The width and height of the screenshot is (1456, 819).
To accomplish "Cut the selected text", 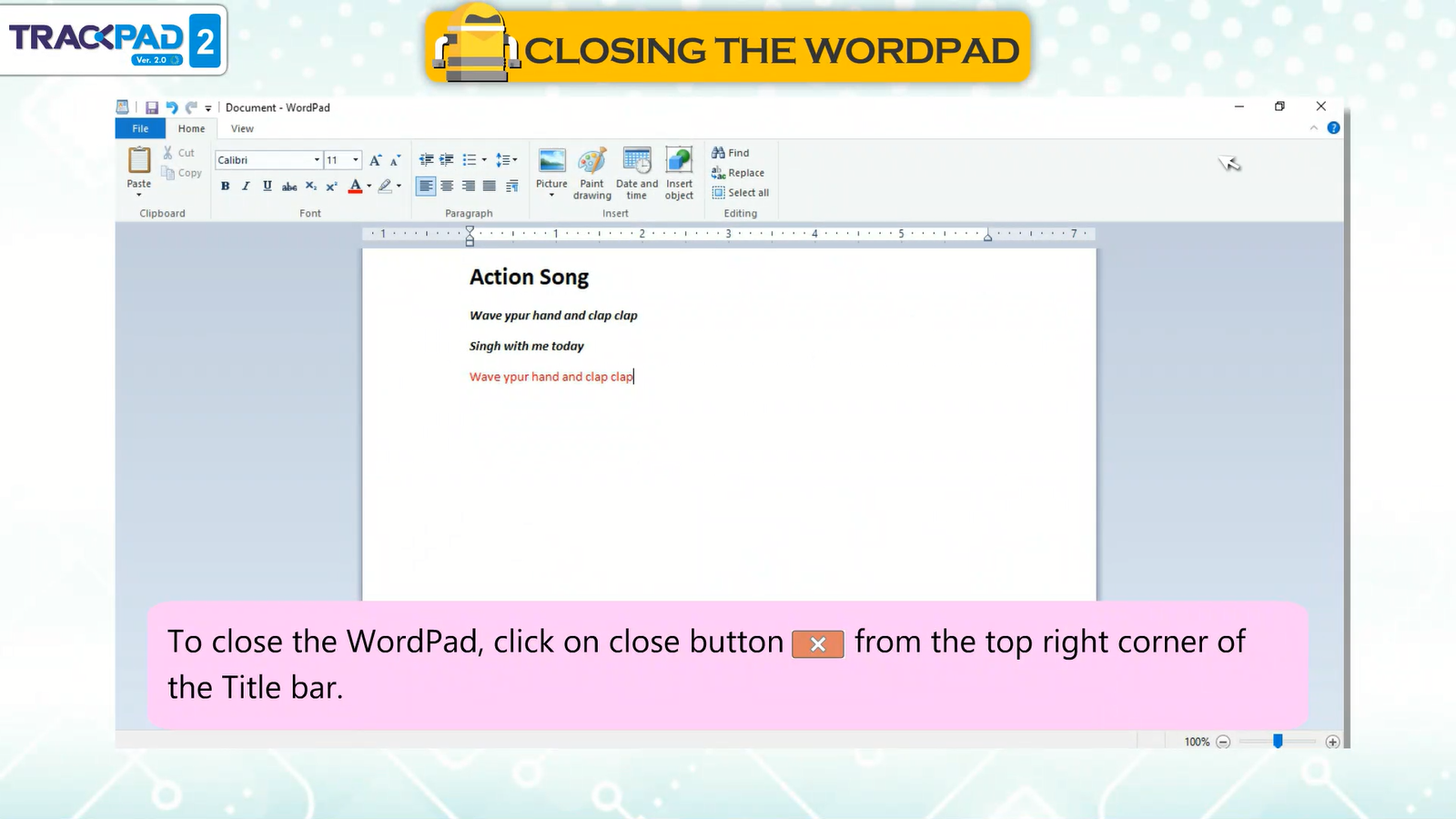I will click(178, 153).
